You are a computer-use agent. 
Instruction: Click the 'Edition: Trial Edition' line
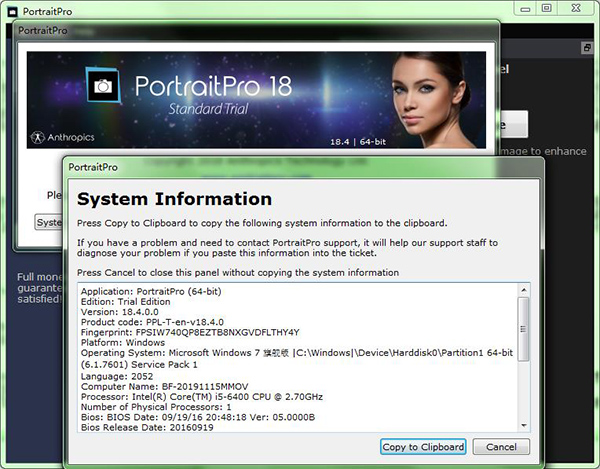point(126,301)
